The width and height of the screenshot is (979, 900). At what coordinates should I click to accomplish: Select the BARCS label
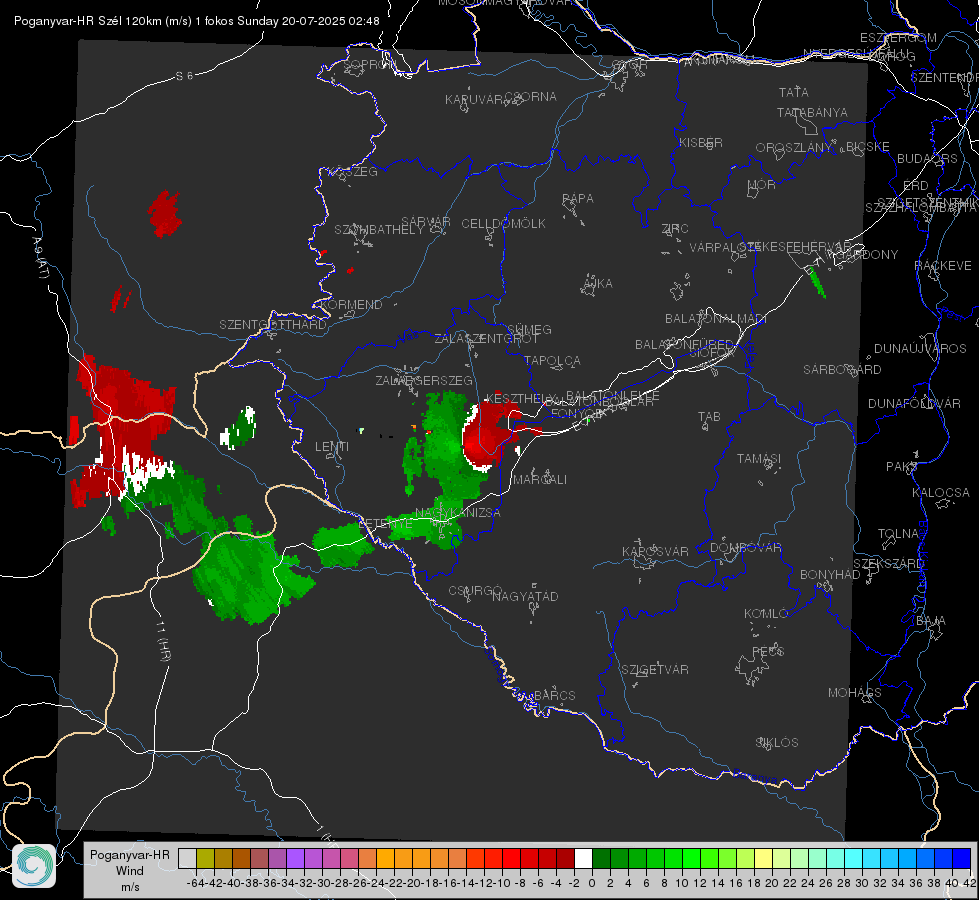point(554,695)
